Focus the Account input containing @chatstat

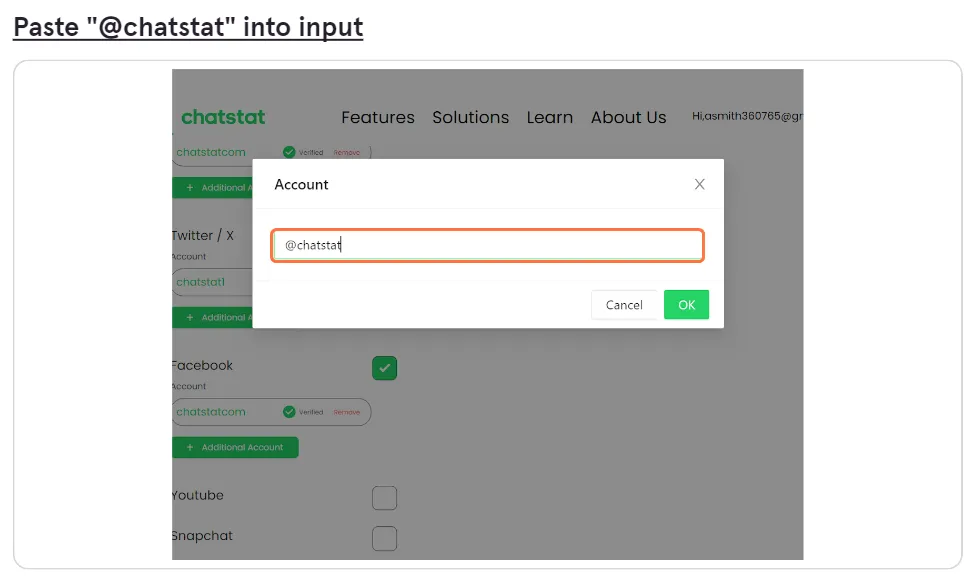click(x=488, y=245)
